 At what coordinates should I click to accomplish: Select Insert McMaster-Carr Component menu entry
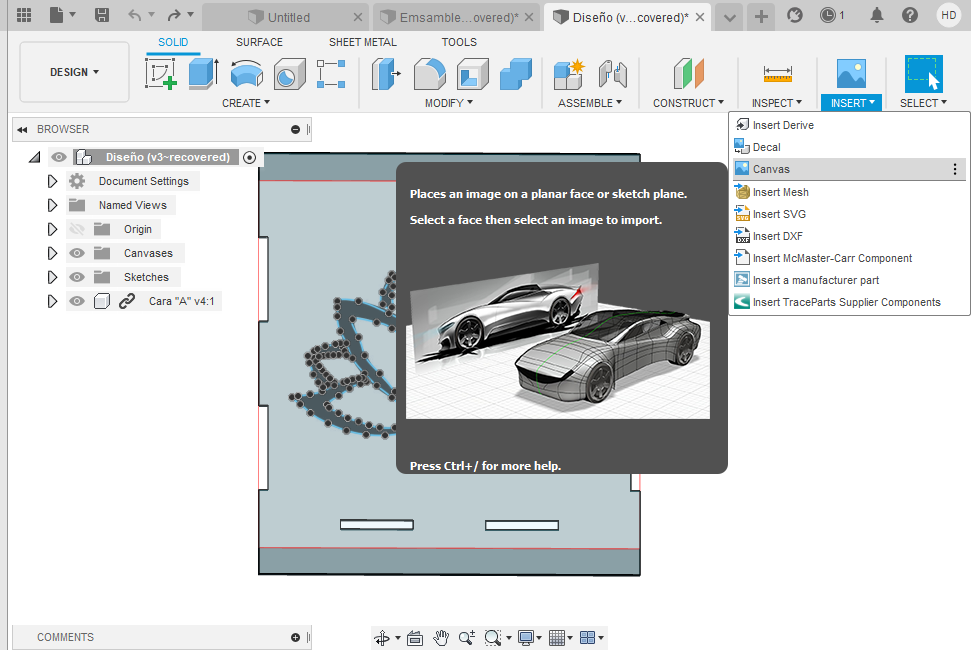point(832,258)
